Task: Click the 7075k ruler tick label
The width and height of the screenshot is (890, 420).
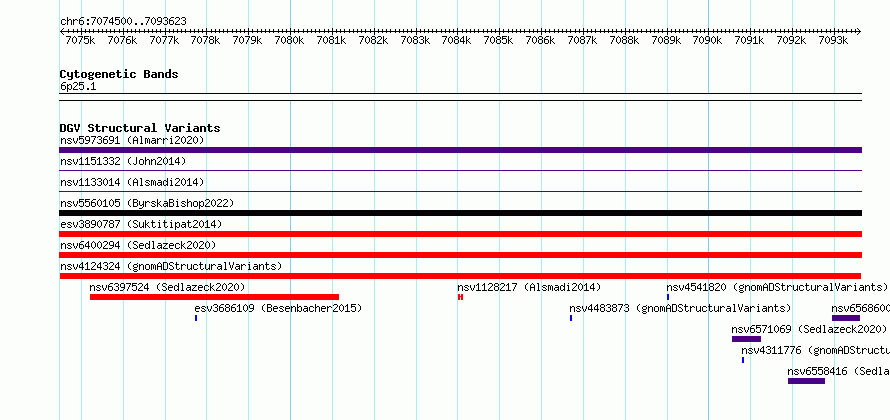Action: click(80, 40)
